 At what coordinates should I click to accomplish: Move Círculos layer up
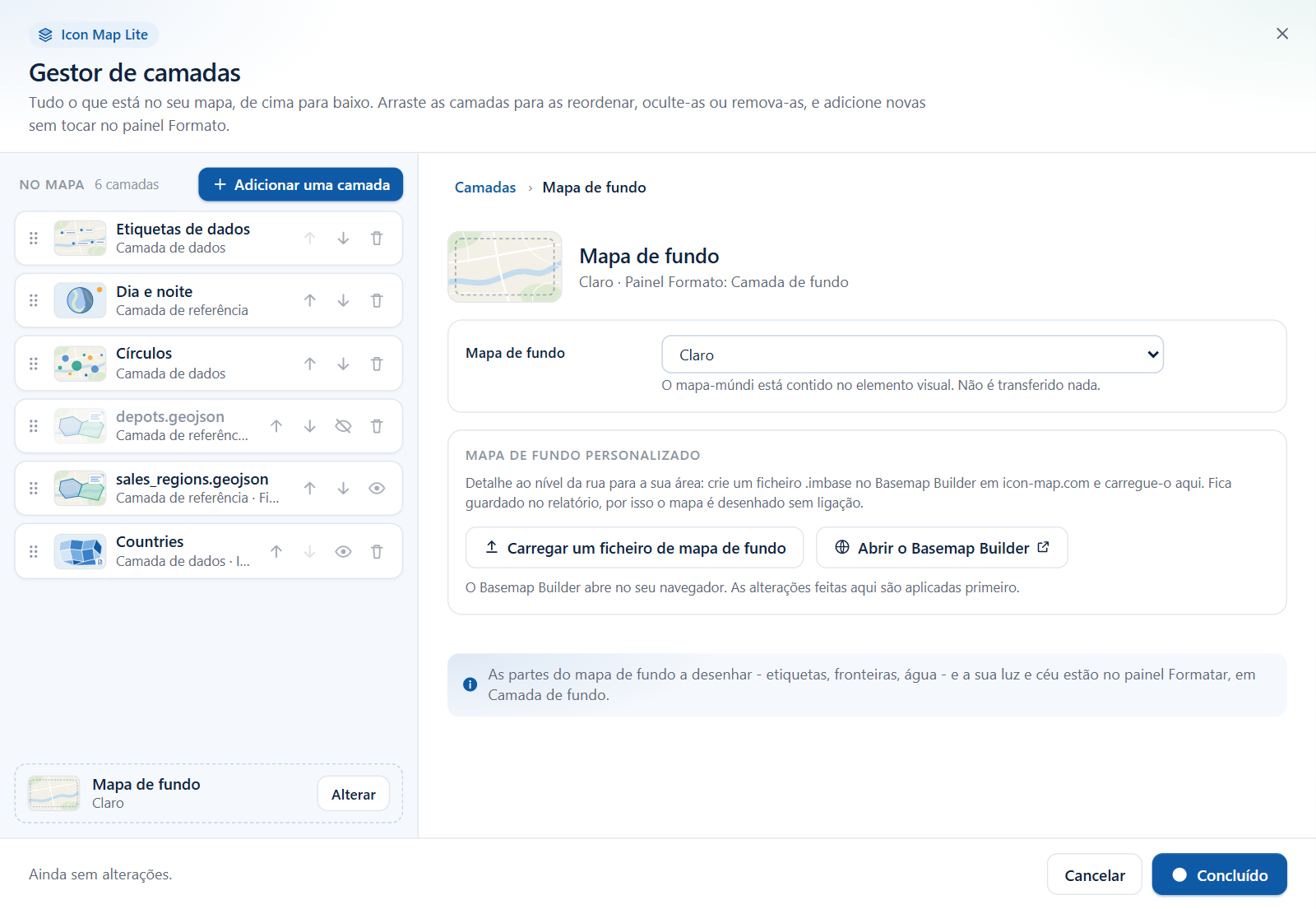pos(309,364)
